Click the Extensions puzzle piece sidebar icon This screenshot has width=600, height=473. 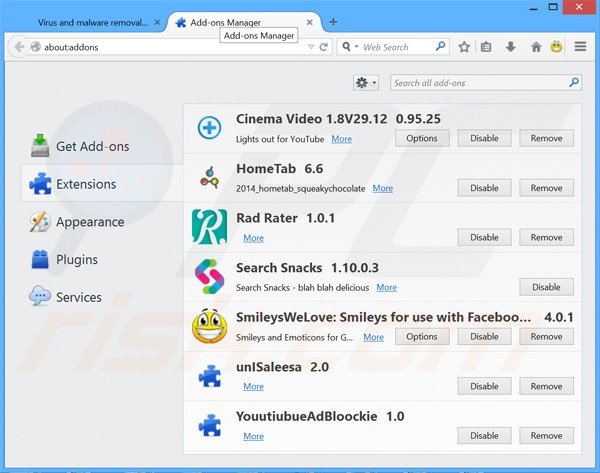(40, 184)
